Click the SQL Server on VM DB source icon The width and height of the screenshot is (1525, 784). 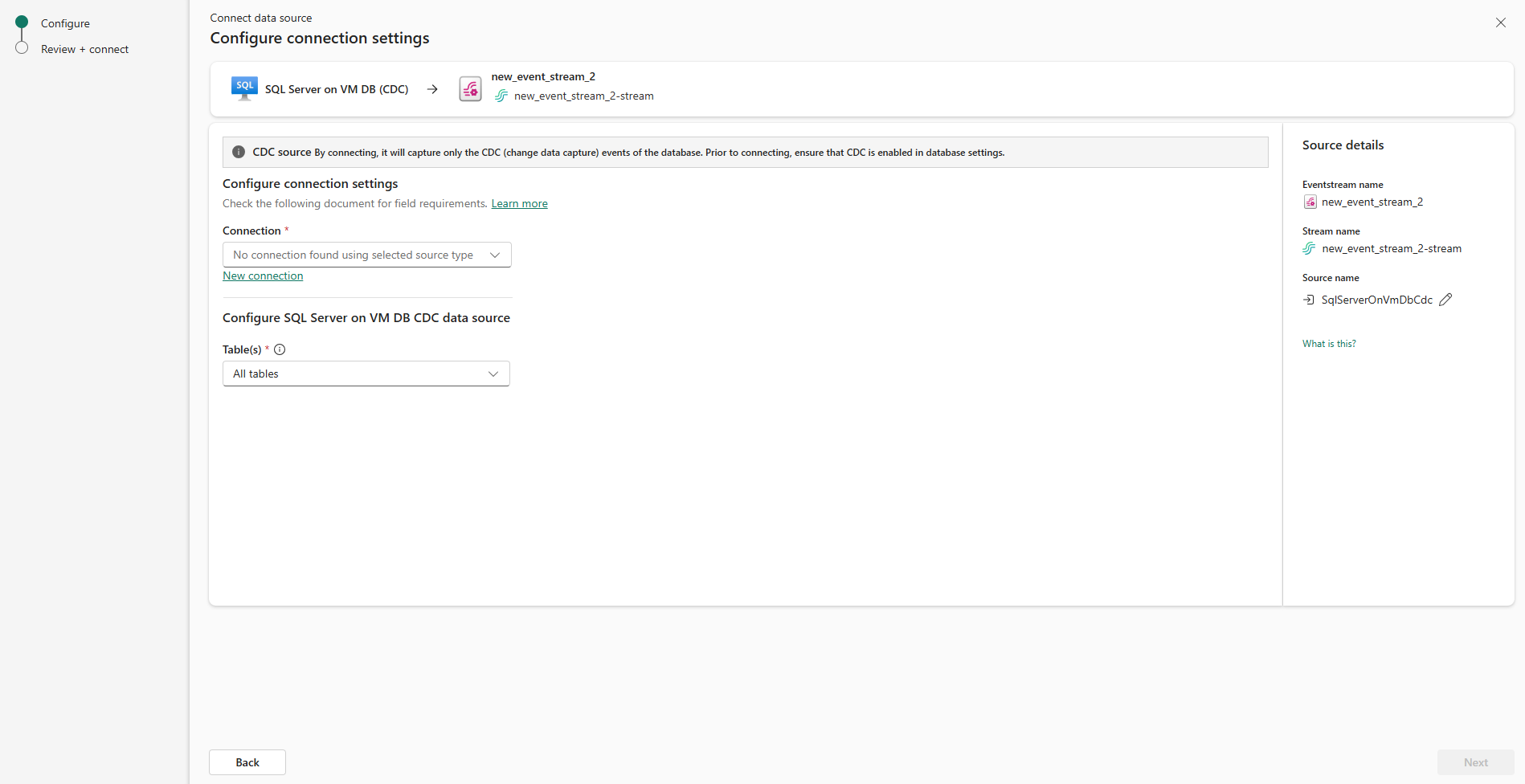coord(243,88)
